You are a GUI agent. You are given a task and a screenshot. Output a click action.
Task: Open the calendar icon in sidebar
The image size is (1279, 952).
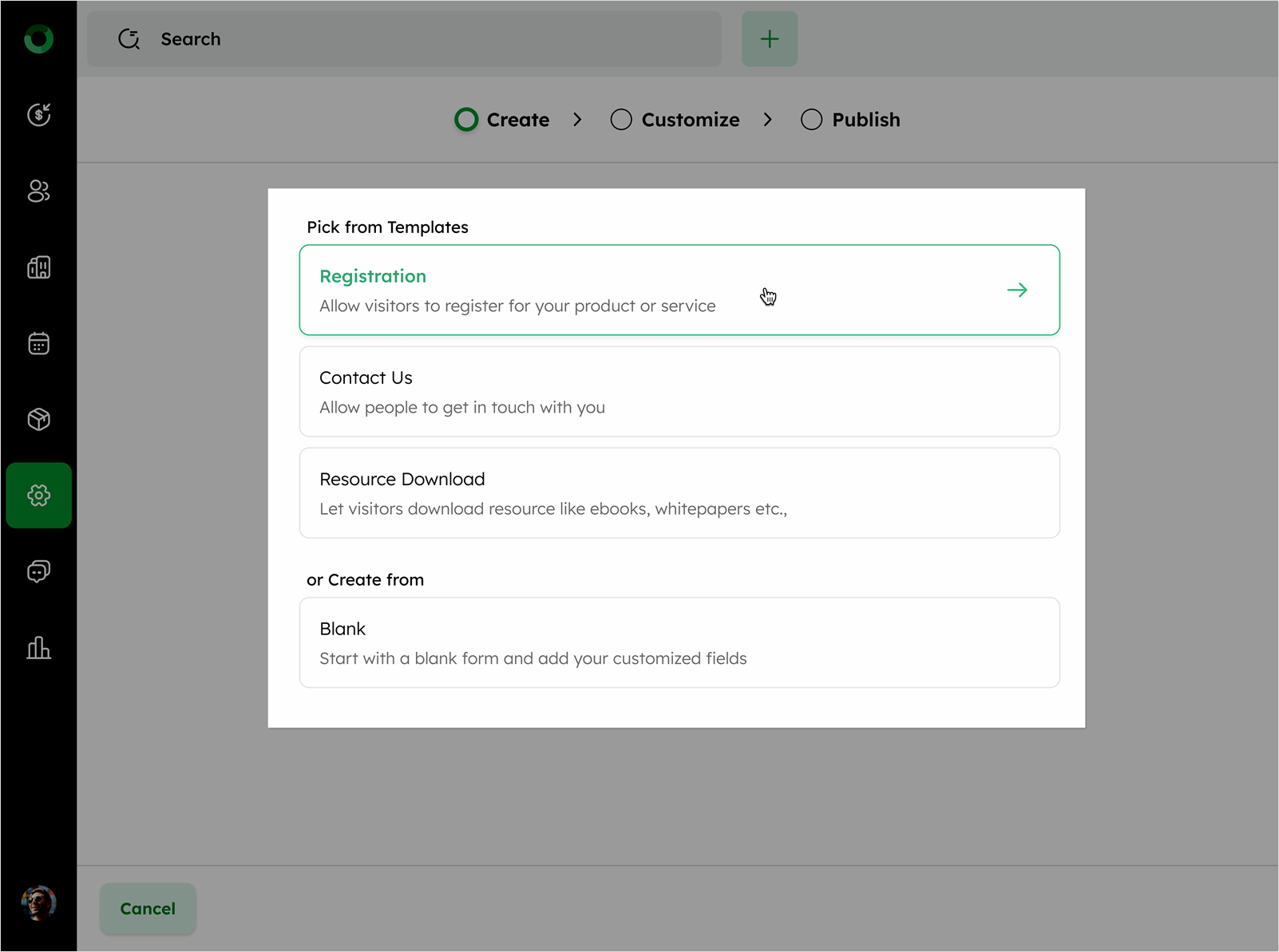coord(38,343)
